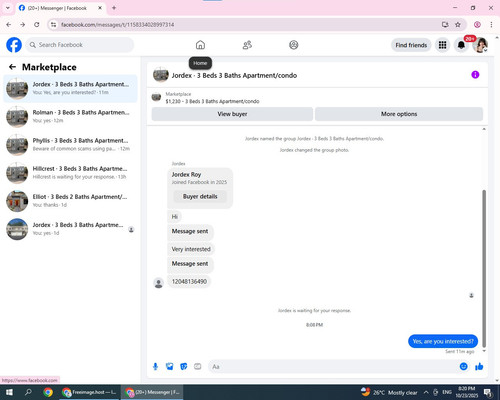Select the Messenger Facebook browser tab
The image size is (500, 400).
click(60, 8)
